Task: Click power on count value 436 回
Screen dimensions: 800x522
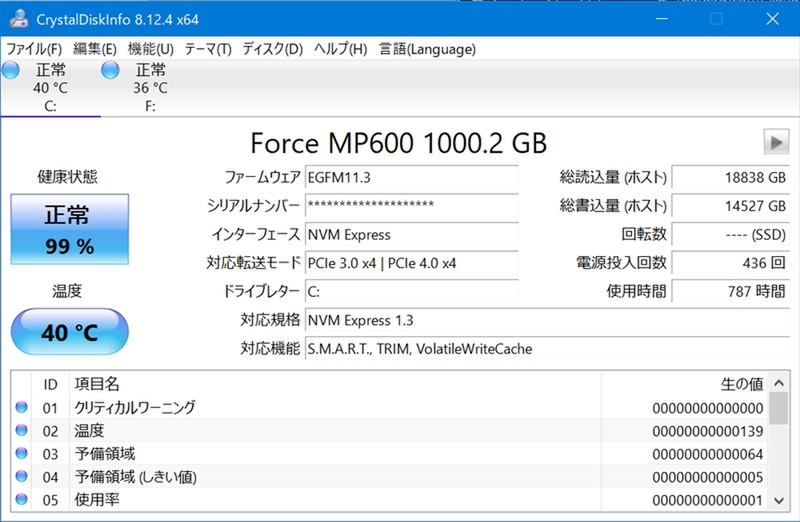Action: [x=731, y=263]
